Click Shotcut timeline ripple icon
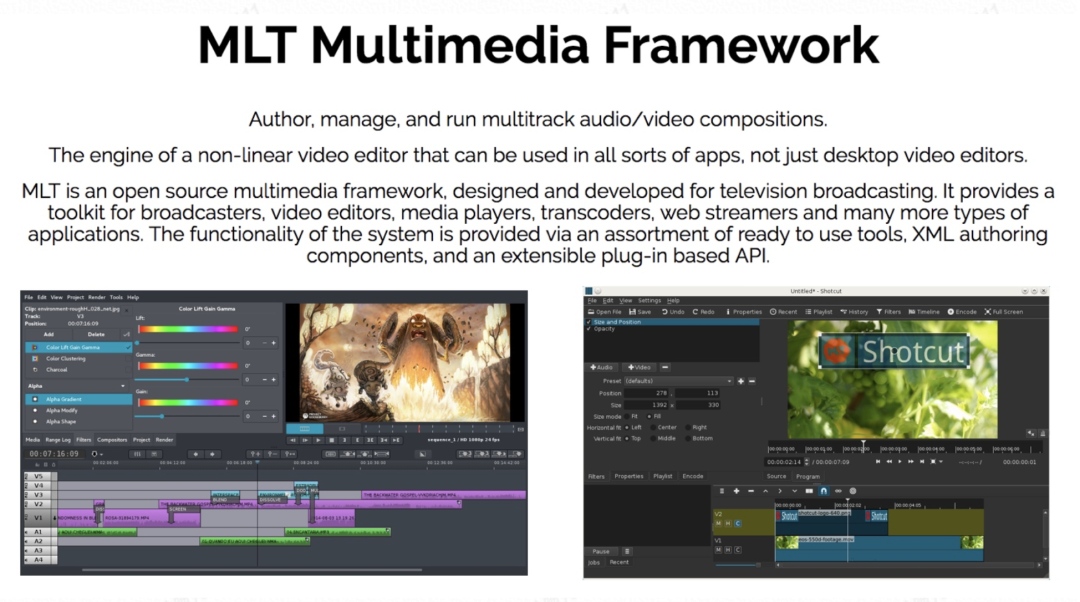The height and width of the screenshot is (602, 1080). coord(838,491)
